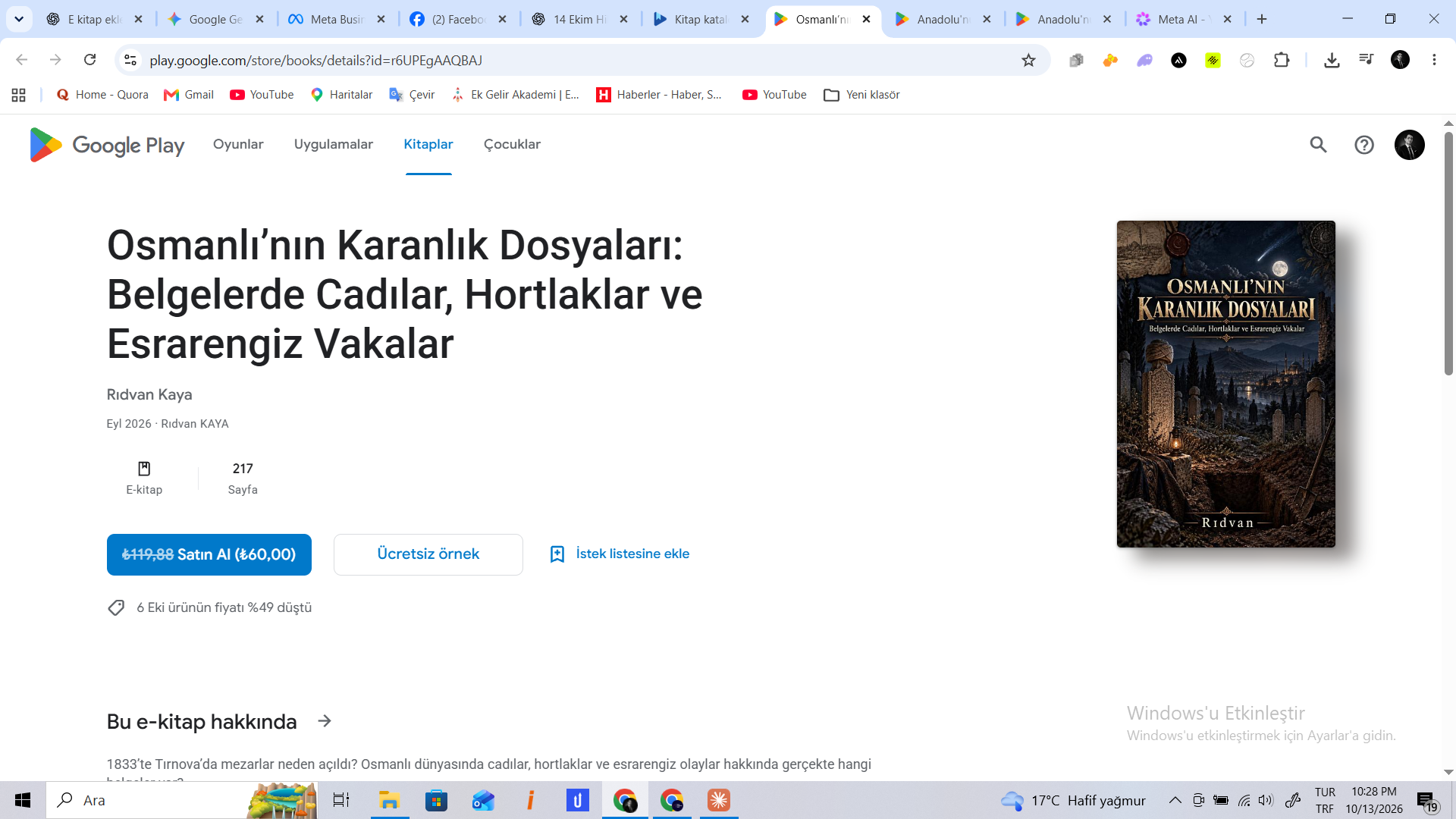This screenshot has height=819, width=1456.
Task: Open the Chrome extensions puzzle icon
Action: coord(1282,60)
